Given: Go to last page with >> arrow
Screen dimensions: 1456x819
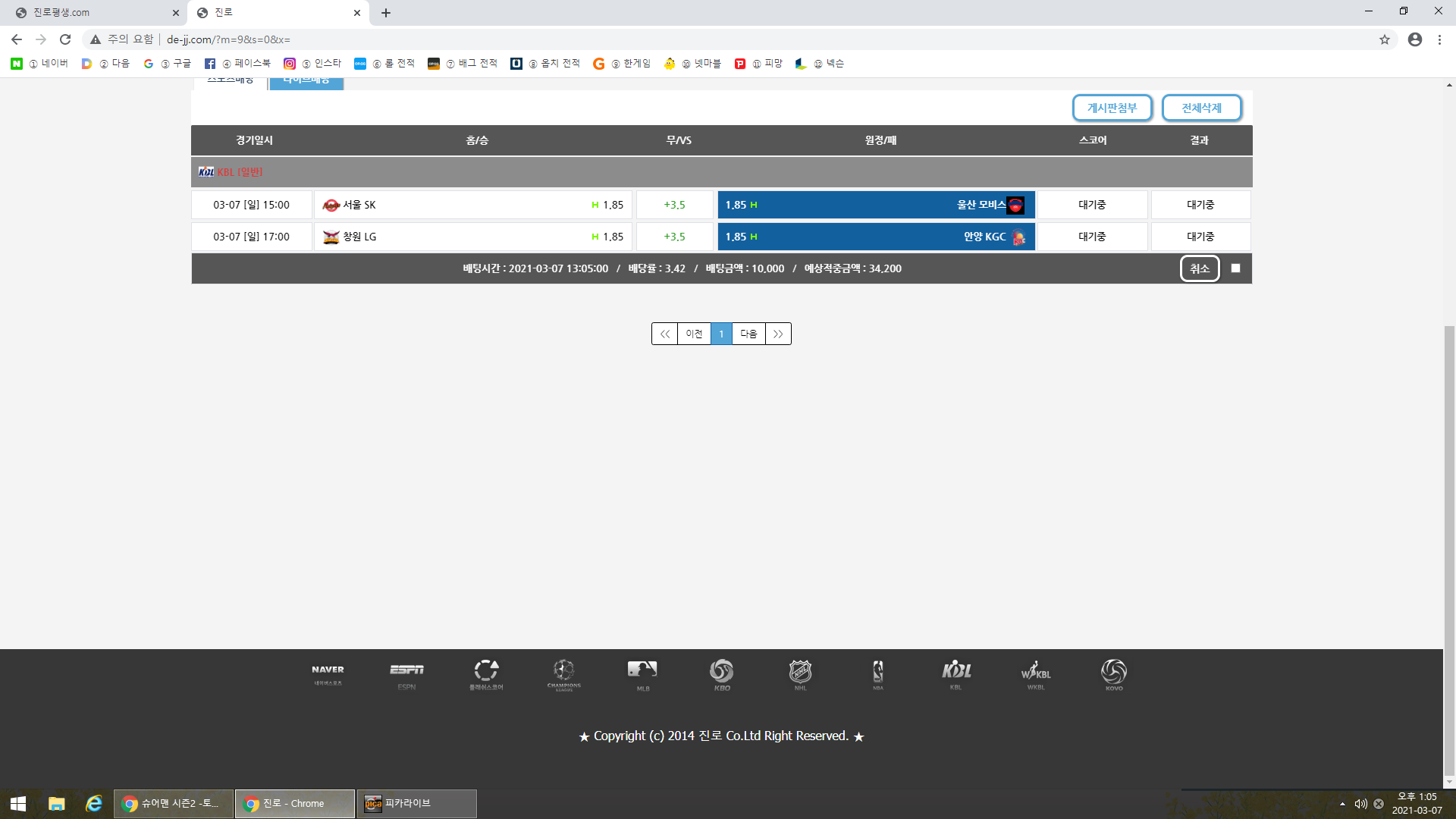Looking at the screenshot, I should click(778, 334).
